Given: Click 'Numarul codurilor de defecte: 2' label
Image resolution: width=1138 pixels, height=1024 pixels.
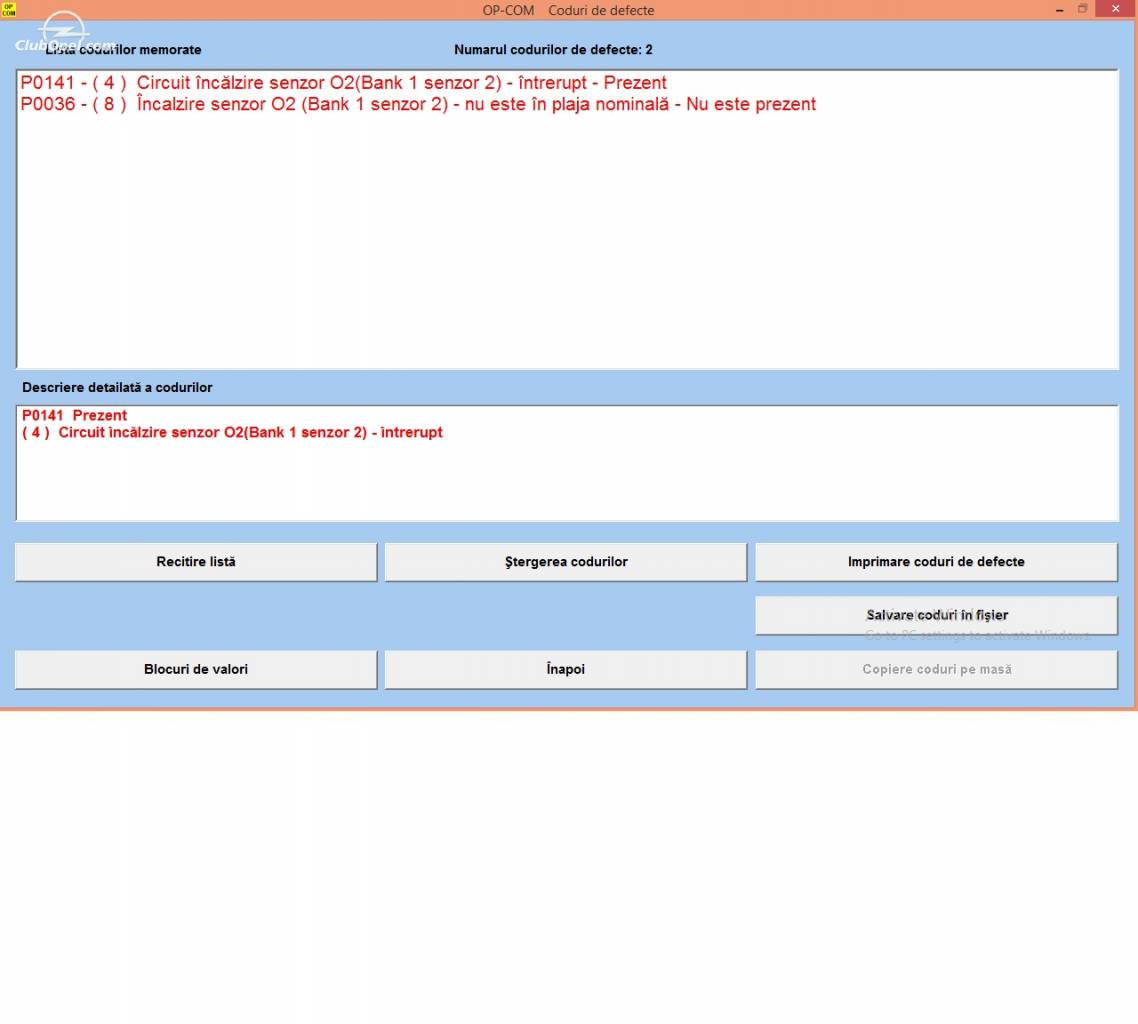Looking at the screenshot, I should (x=553, y=50).
